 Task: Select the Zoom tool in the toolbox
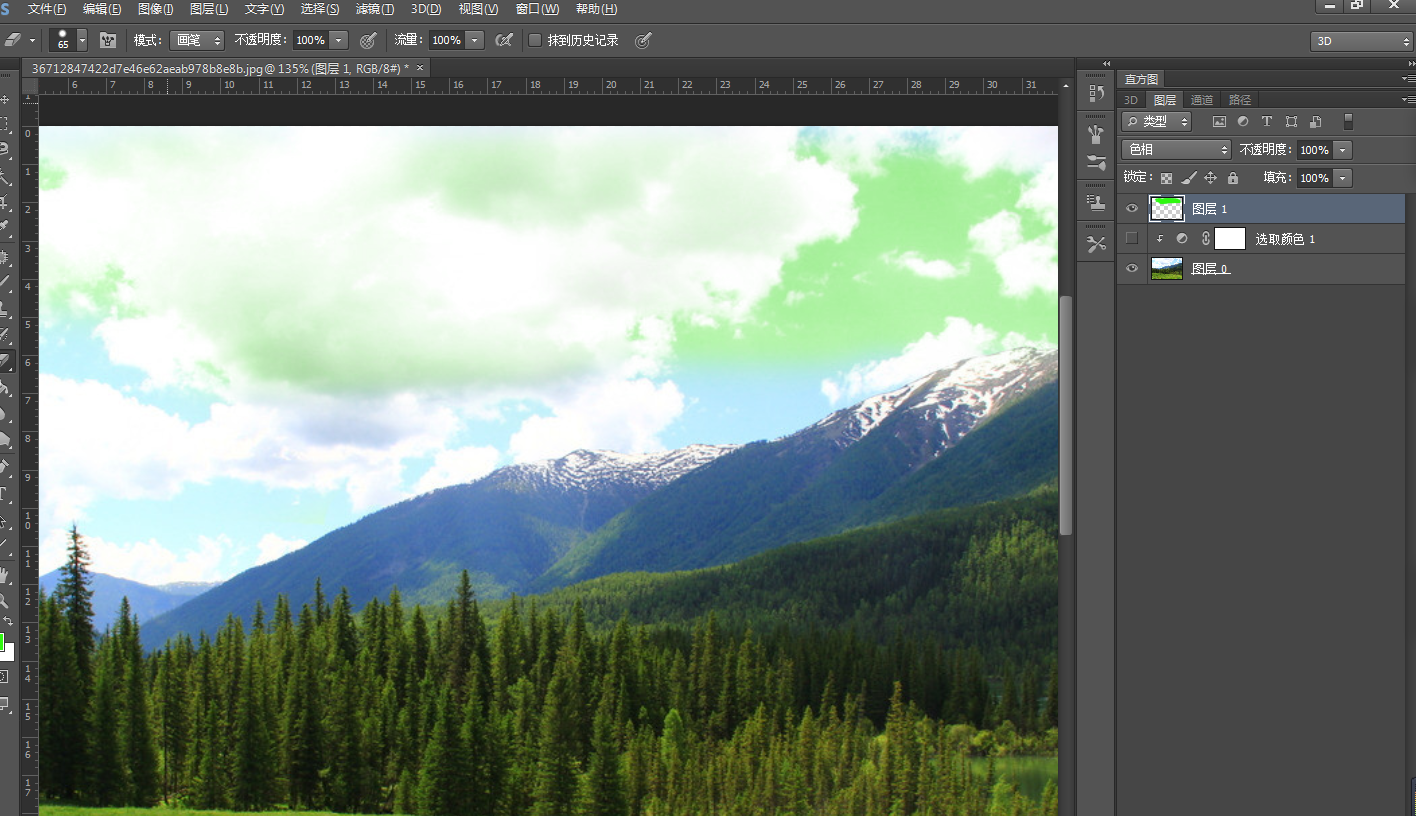click(5, 601)
